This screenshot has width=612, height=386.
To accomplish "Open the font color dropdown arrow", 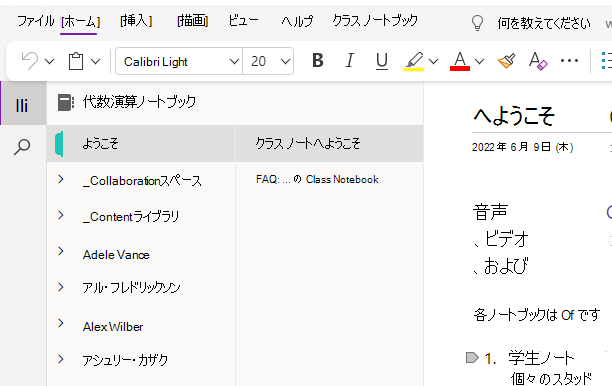I will pos(480,62).
